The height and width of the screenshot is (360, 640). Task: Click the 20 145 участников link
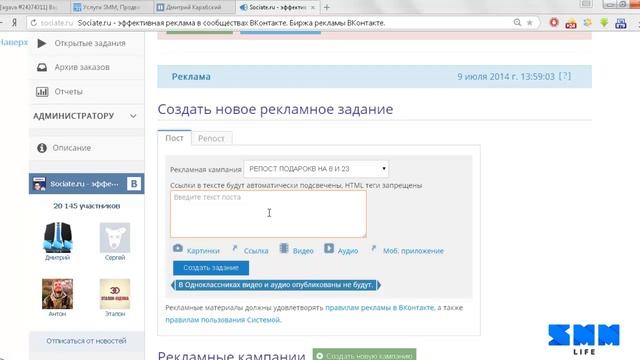[87, 206]
